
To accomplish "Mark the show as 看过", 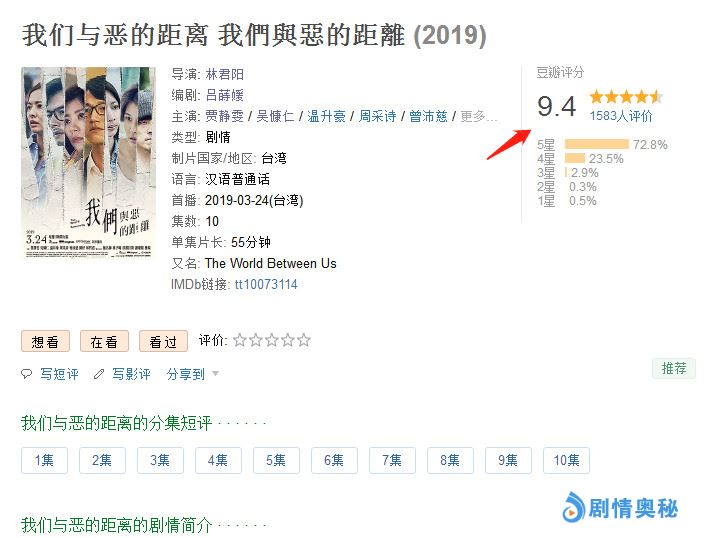I will coord(163,341).
